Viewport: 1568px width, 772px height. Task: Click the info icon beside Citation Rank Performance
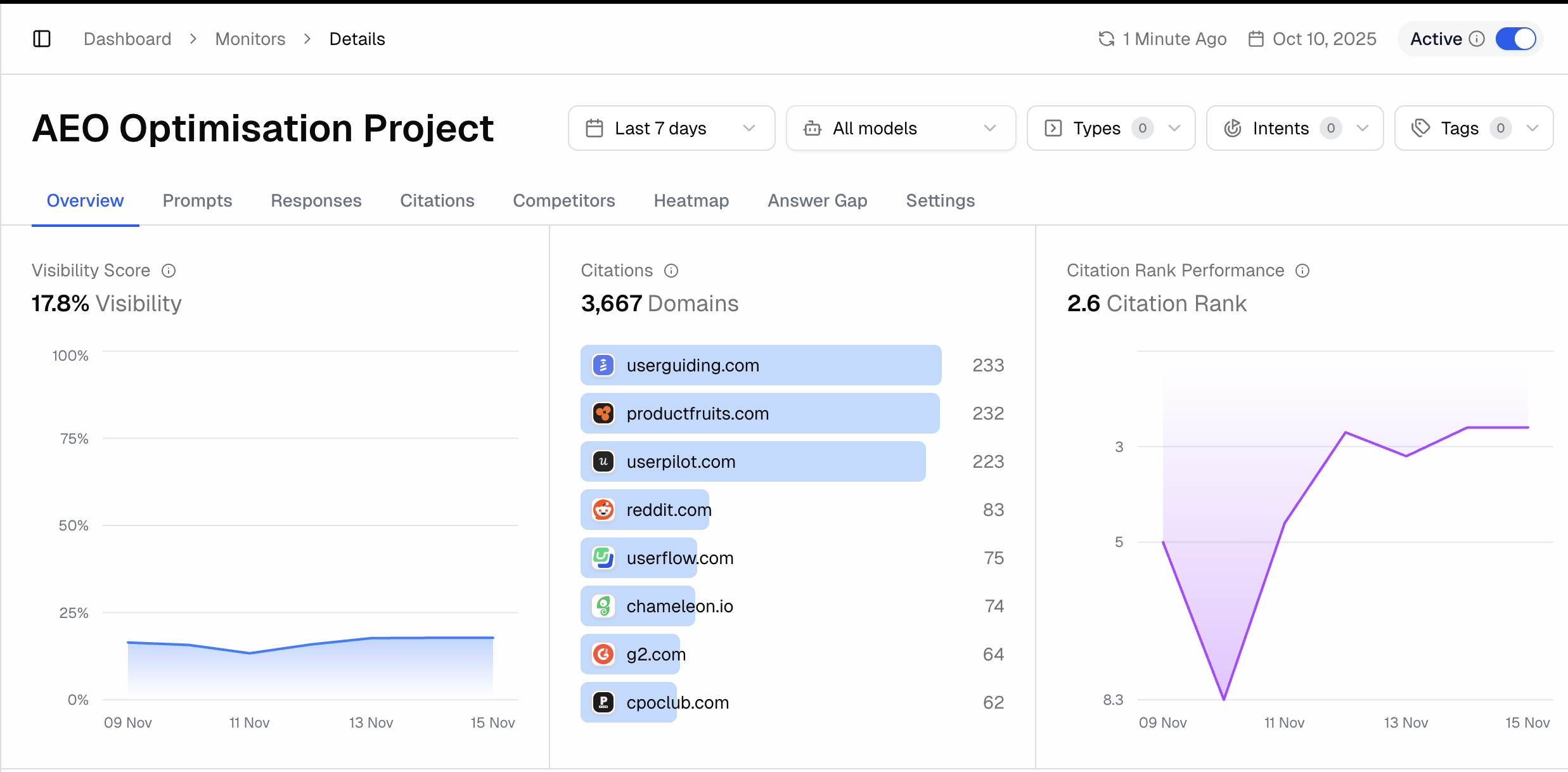[1302, 271]
